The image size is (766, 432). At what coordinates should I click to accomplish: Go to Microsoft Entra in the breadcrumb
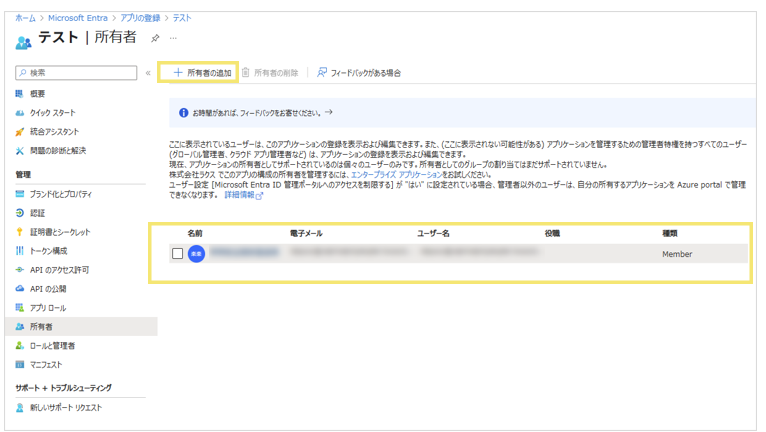78,18
